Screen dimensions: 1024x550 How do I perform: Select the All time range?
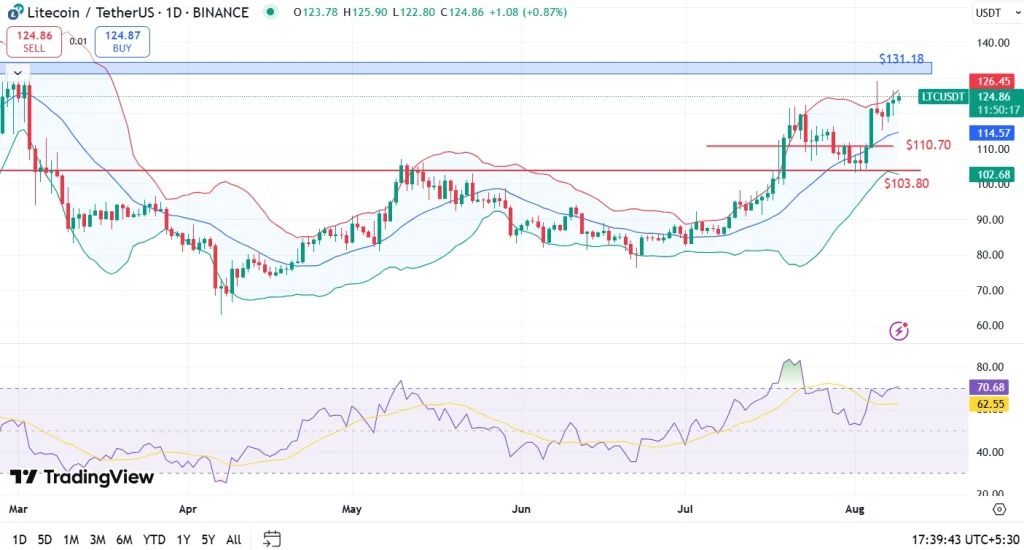233,540
